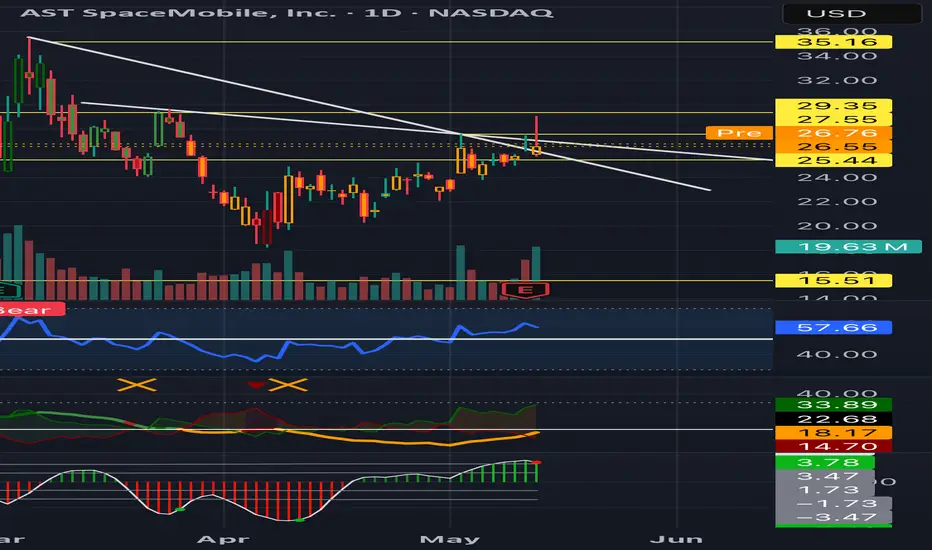Click the 22.00 price axis tick
The width and height of the screenshot is (932, 550).
(x=837, y=202)
